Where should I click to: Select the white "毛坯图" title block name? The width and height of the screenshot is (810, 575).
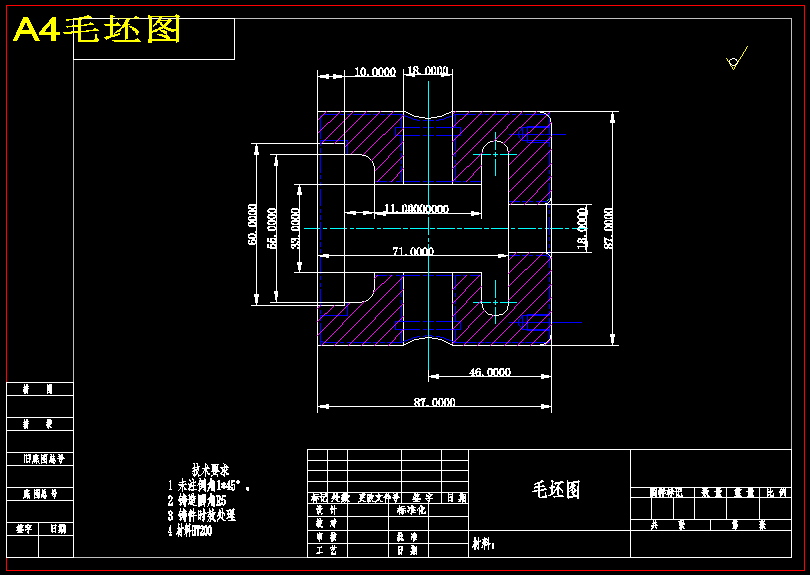[x=556, y=489]
